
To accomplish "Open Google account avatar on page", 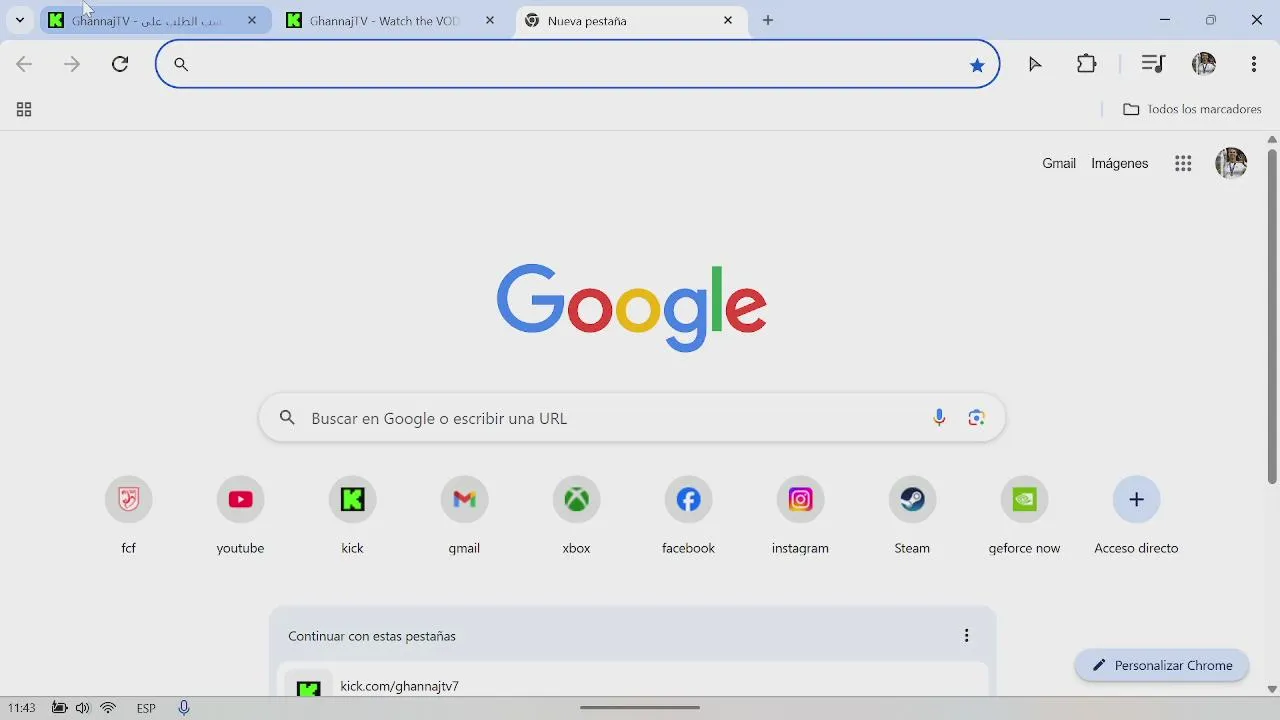I will (x=1231, y=163).
